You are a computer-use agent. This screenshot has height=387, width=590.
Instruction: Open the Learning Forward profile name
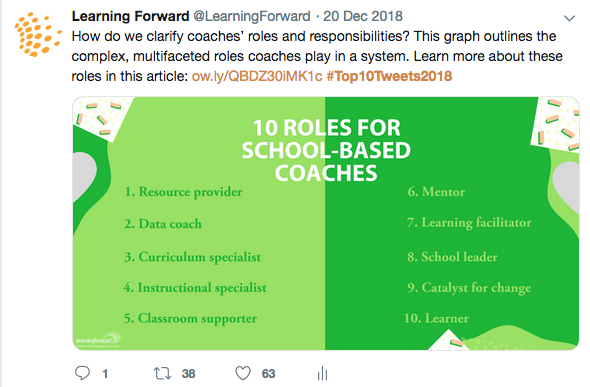coord(130,16)
